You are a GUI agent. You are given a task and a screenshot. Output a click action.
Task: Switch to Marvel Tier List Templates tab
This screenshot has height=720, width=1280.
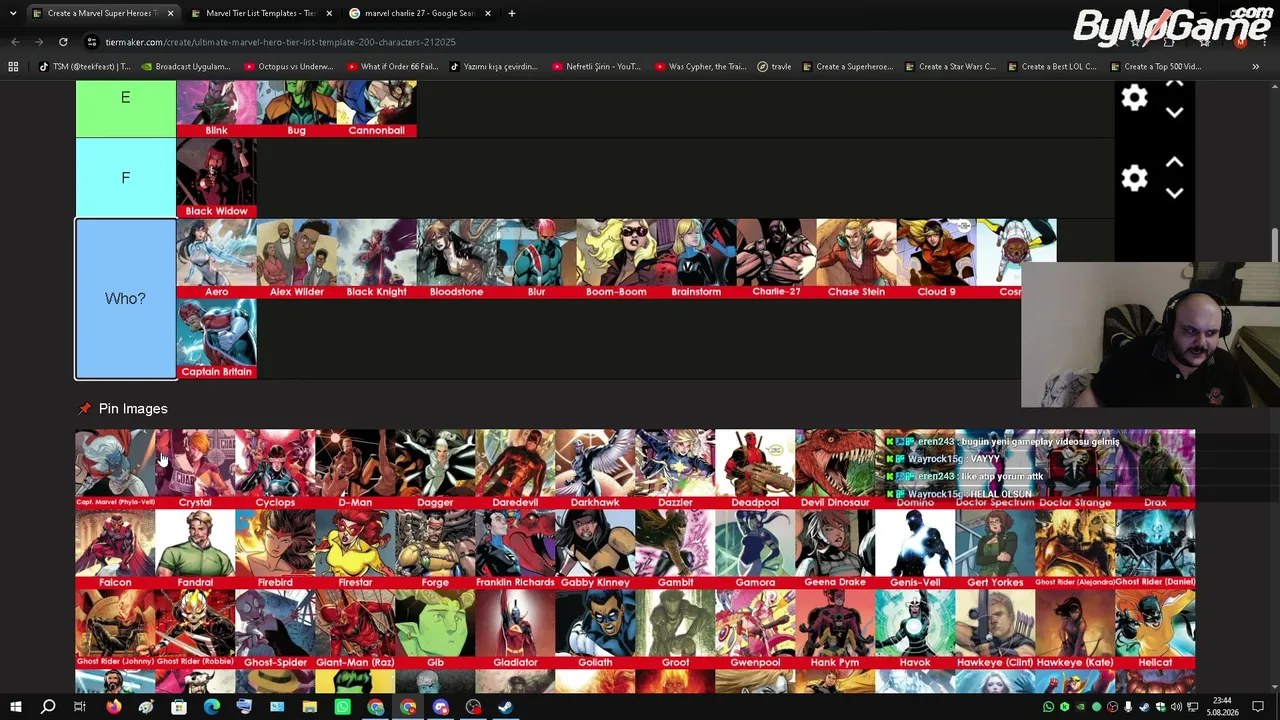[259, 13]
